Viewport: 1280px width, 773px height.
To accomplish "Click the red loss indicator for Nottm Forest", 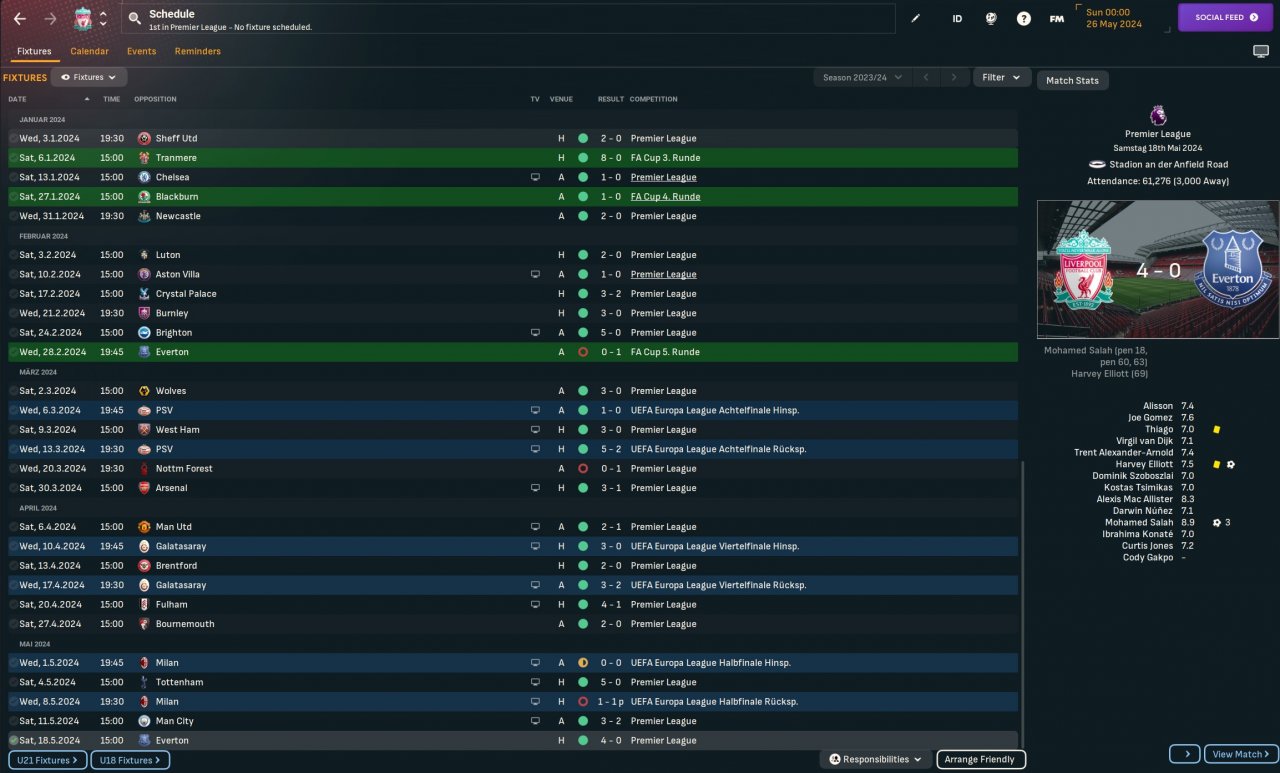I will [583, 468].
